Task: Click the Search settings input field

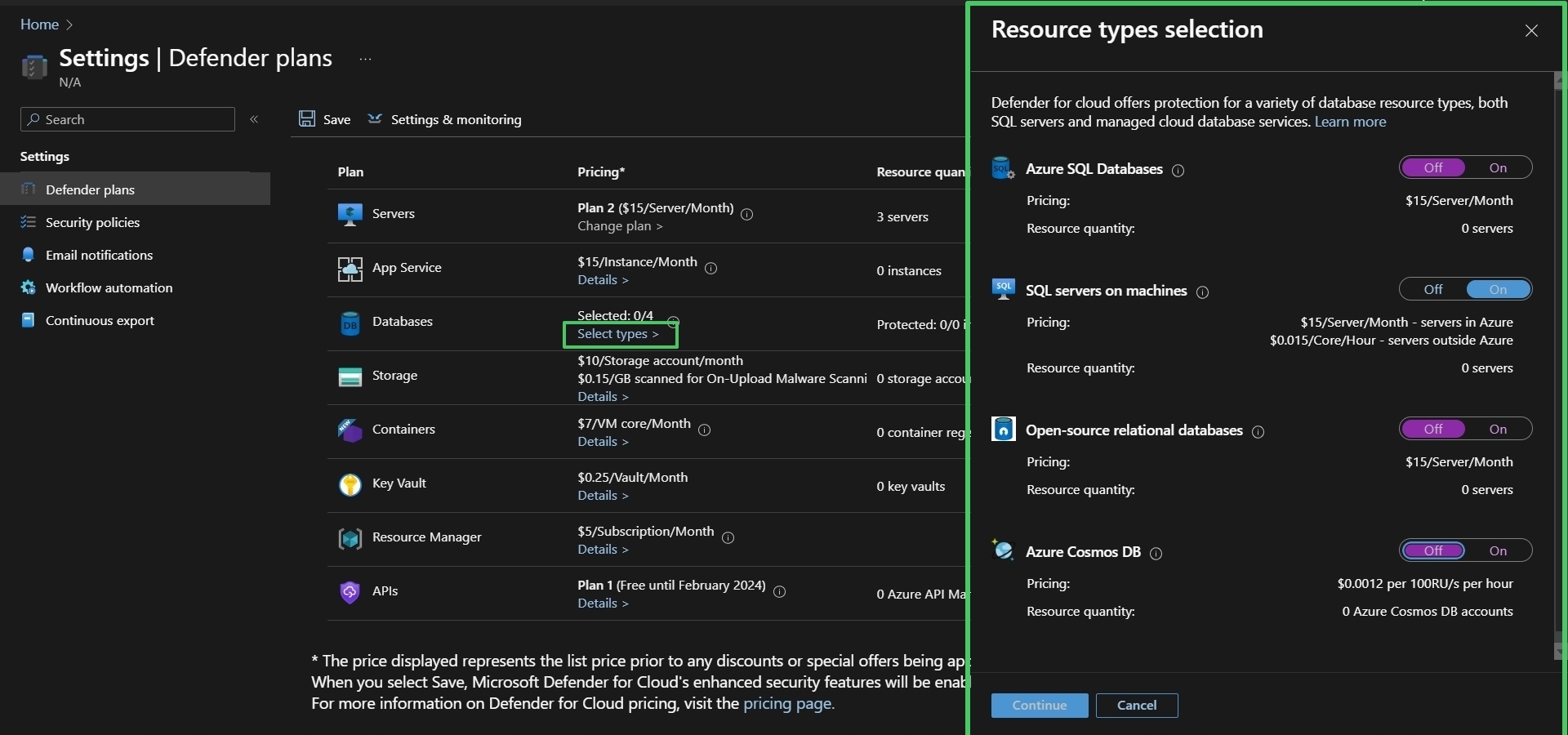Action: (127, 119)
